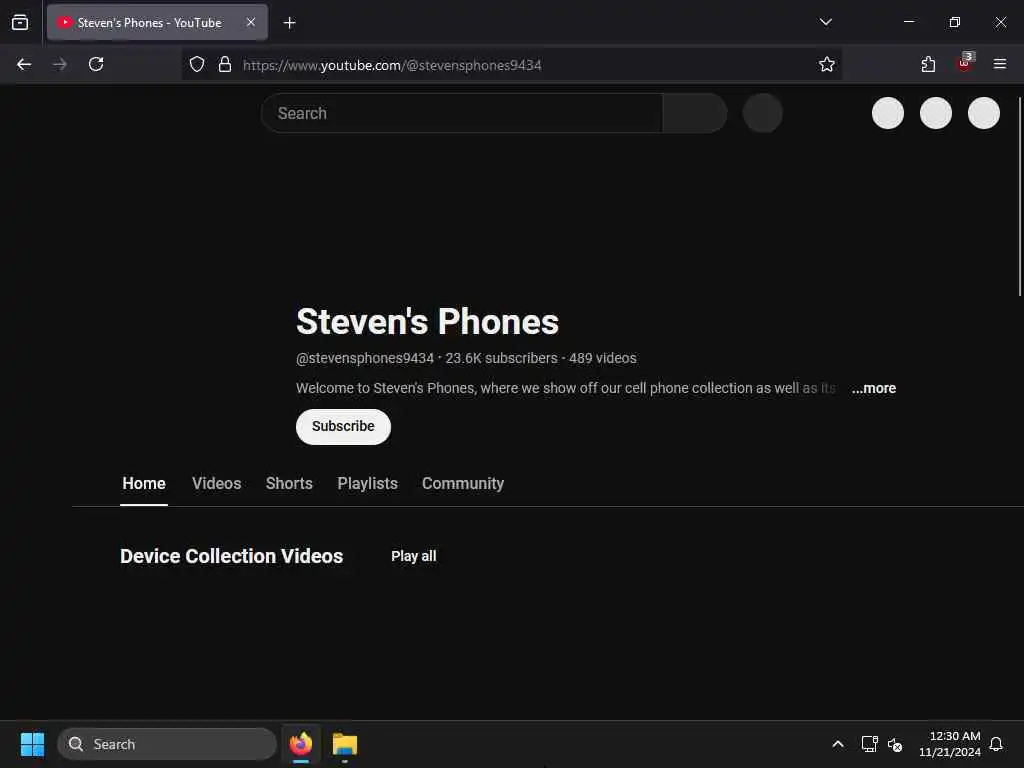Restore down the Firefox window

coord(955,22)
